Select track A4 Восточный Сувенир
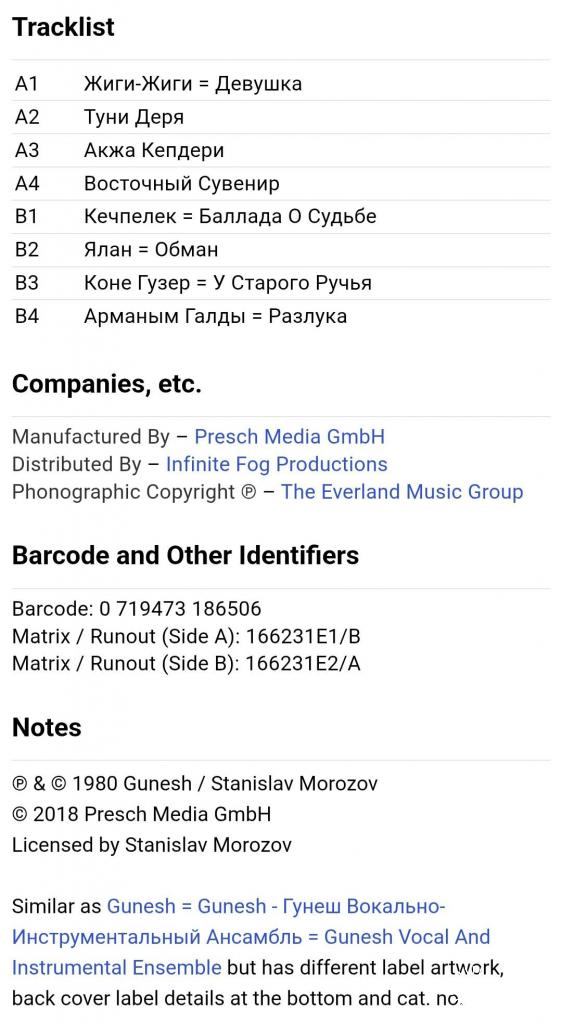 click(x=281, y=184)
